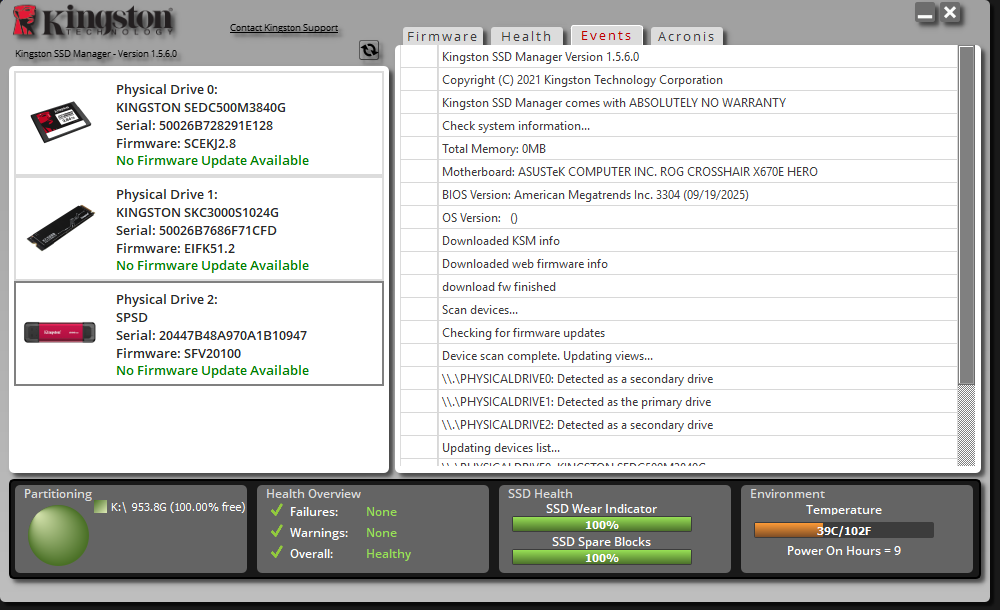Image resolution: width=1000 pixels, height=610 pixels.
Task: Select the Physical Drive 0 thumbnail image
Action: [x=61, y=121]
